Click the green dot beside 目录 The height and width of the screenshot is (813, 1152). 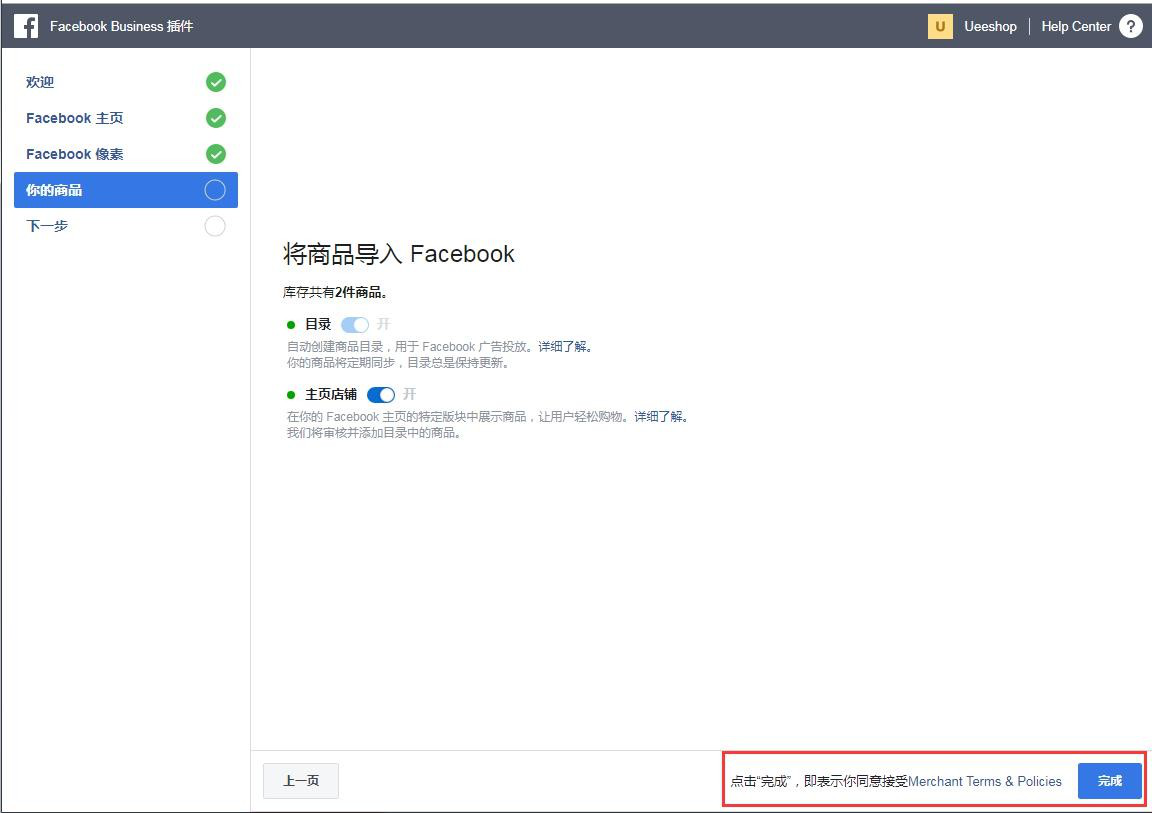click(291, 325)
